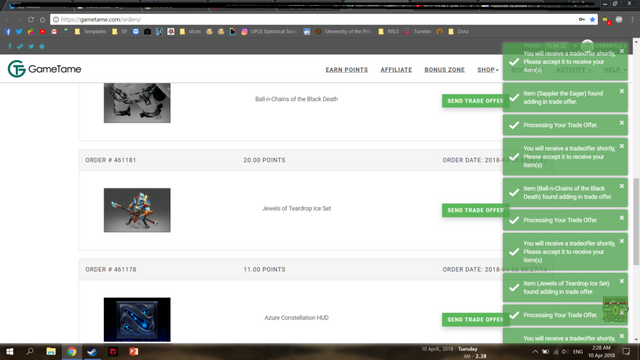Open the taskbar clock showing 2:28 AM
640x360 pixels.
tap(601, 351)
